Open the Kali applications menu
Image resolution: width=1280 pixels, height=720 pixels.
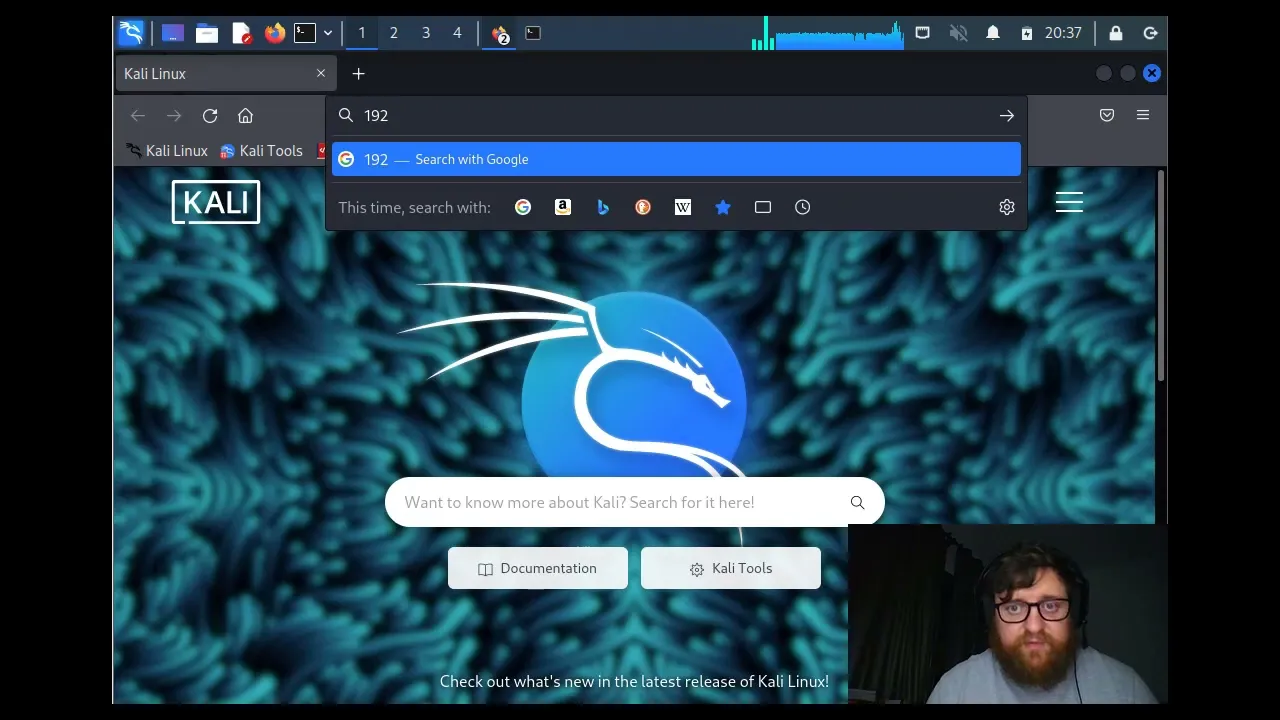[x=131, y=33]
